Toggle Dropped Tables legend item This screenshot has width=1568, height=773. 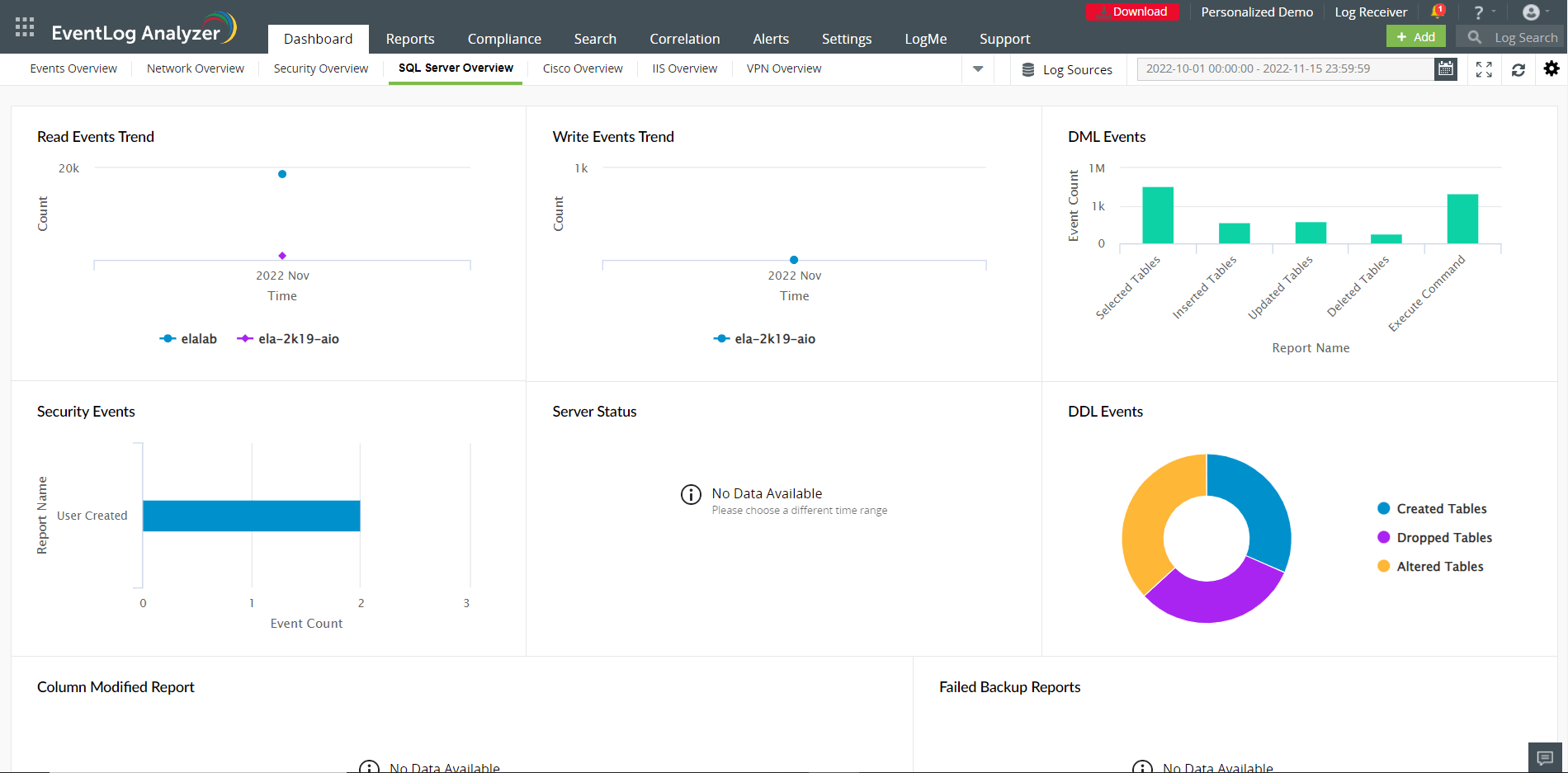[1434, 538]
